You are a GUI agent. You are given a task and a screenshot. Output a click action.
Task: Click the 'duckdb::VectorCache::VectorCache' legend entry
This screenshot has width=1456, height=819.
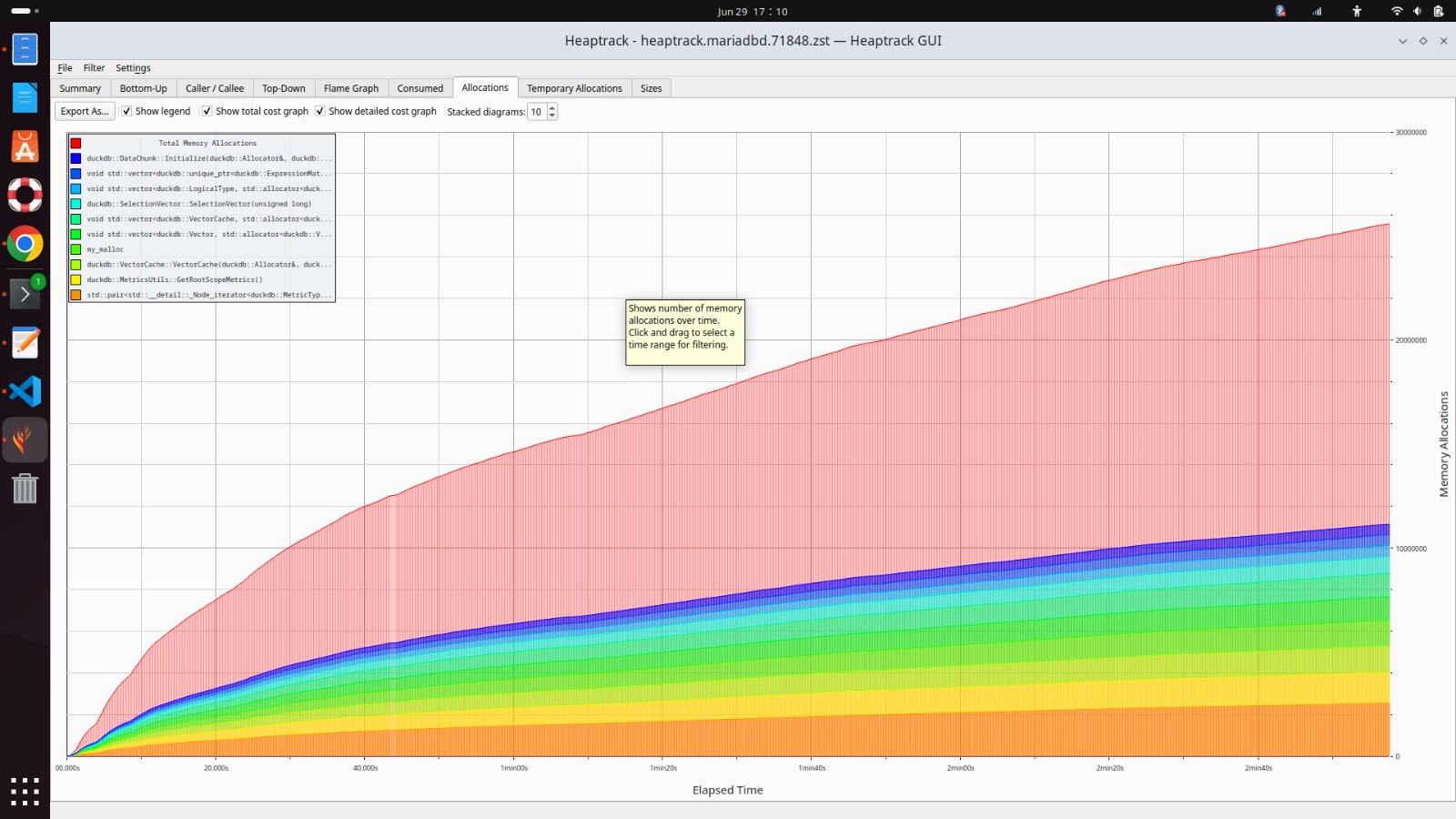pos(209,265)
